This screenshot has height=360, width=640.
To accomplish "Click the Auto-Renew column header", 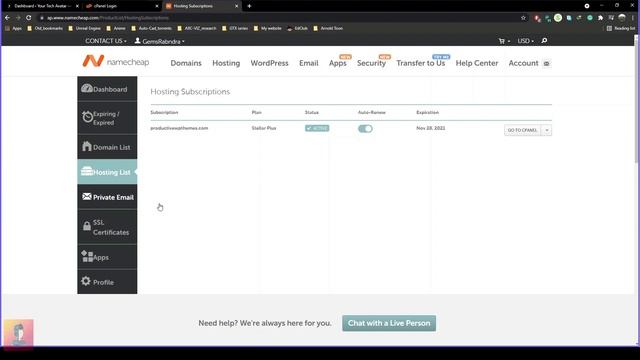I will 371,112.
